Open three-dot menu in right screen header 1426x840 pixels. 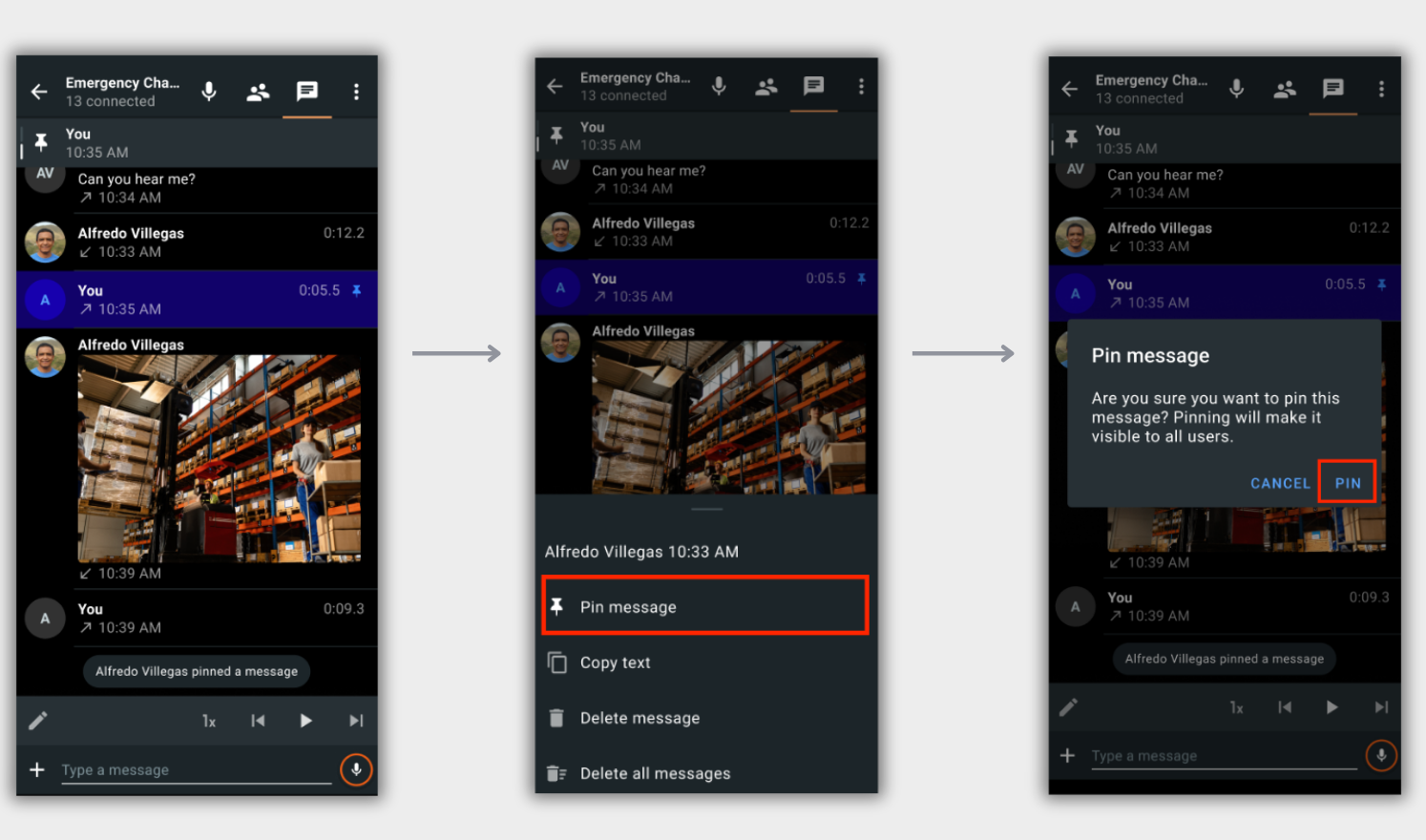click(1381, 89)
